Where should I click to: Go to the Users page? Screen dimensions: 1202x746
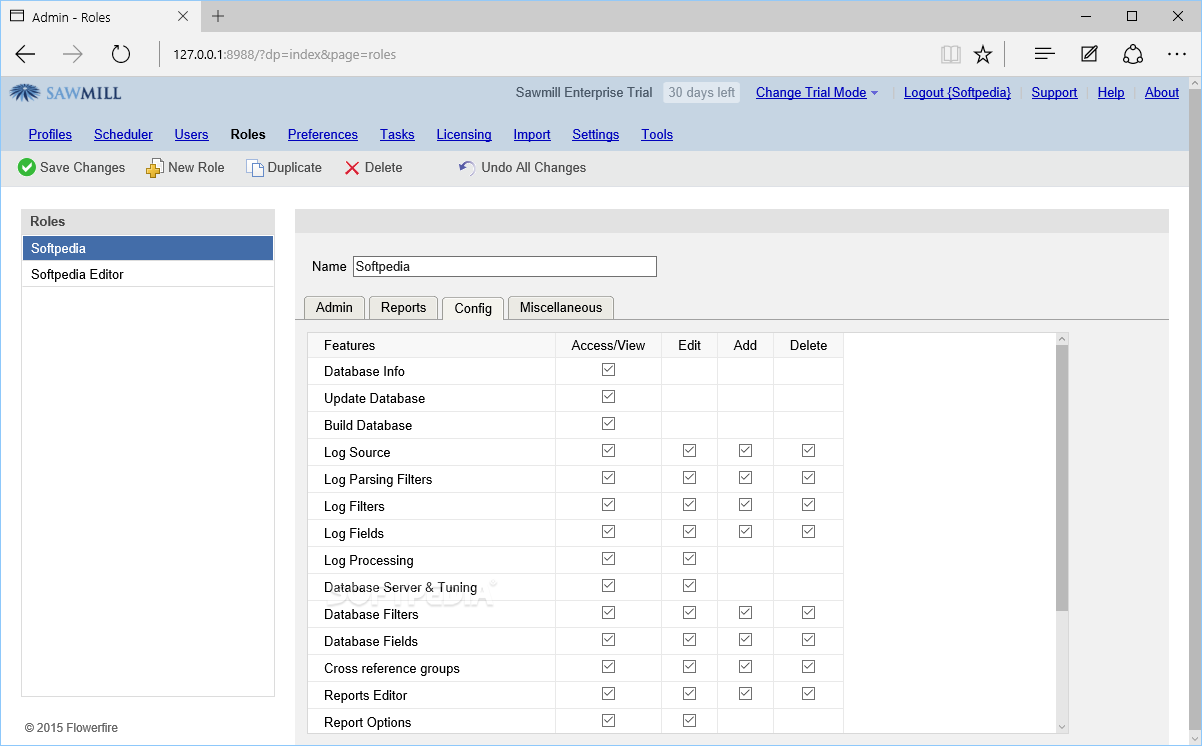tap(191, 135)
